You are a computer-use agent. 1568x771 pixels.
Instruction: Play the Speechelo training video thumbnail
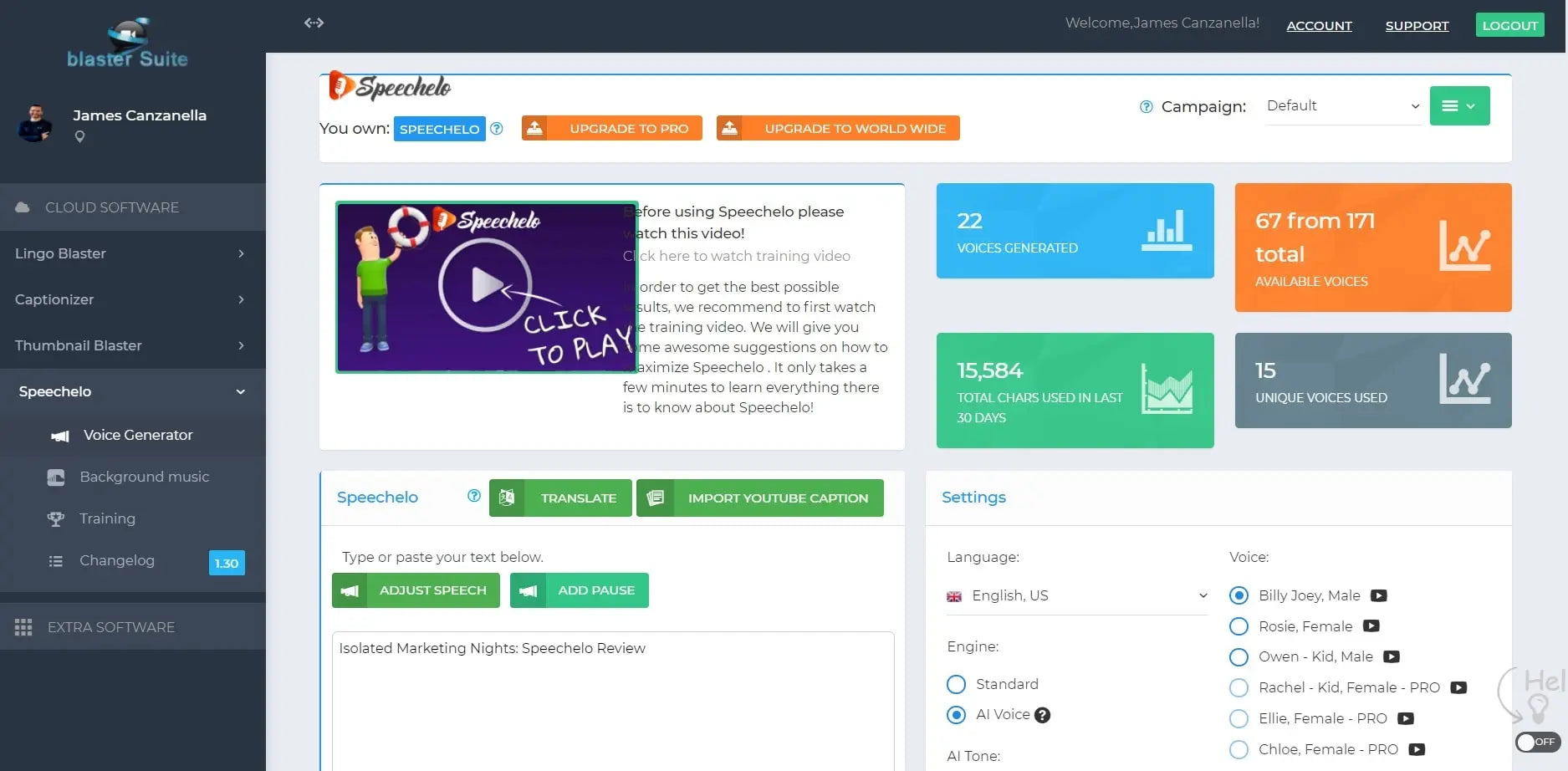487,287
